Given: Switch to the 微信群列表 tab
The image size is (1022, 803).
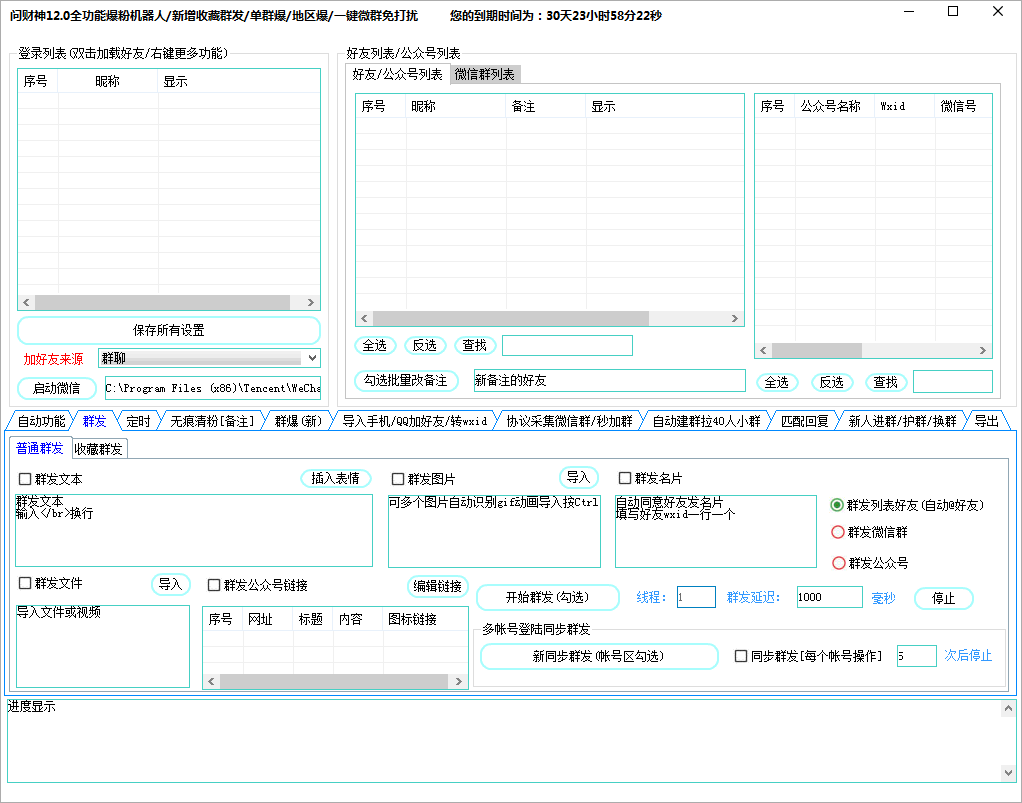Looking at the screenshot, I should click(x=484, y=75).
